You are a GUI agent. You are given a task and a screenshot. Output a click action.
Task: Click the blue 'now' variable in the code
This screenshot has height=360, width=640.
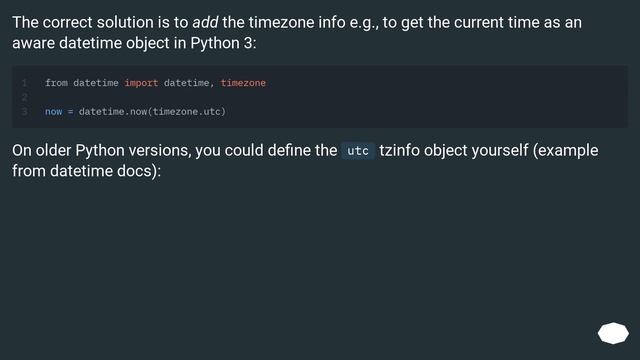pos(53,111)
